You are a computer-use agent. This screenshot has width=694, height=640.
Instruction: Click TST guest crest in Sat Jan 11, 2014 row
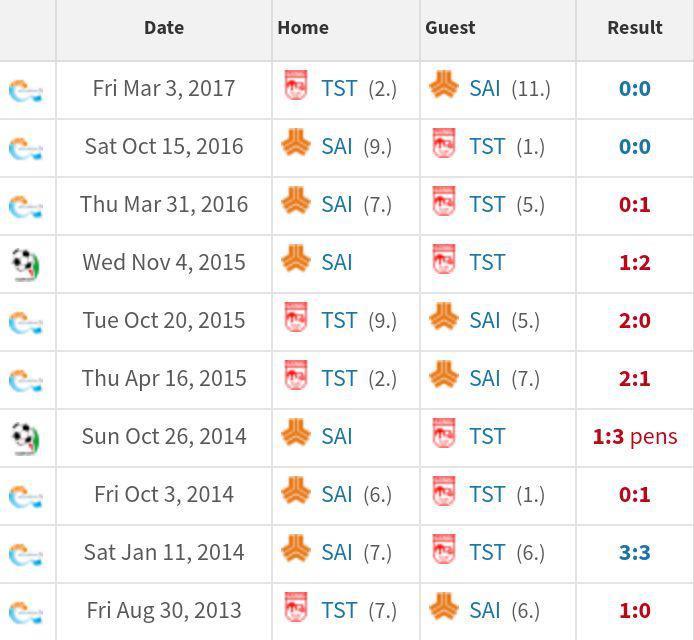pos(444,549)
